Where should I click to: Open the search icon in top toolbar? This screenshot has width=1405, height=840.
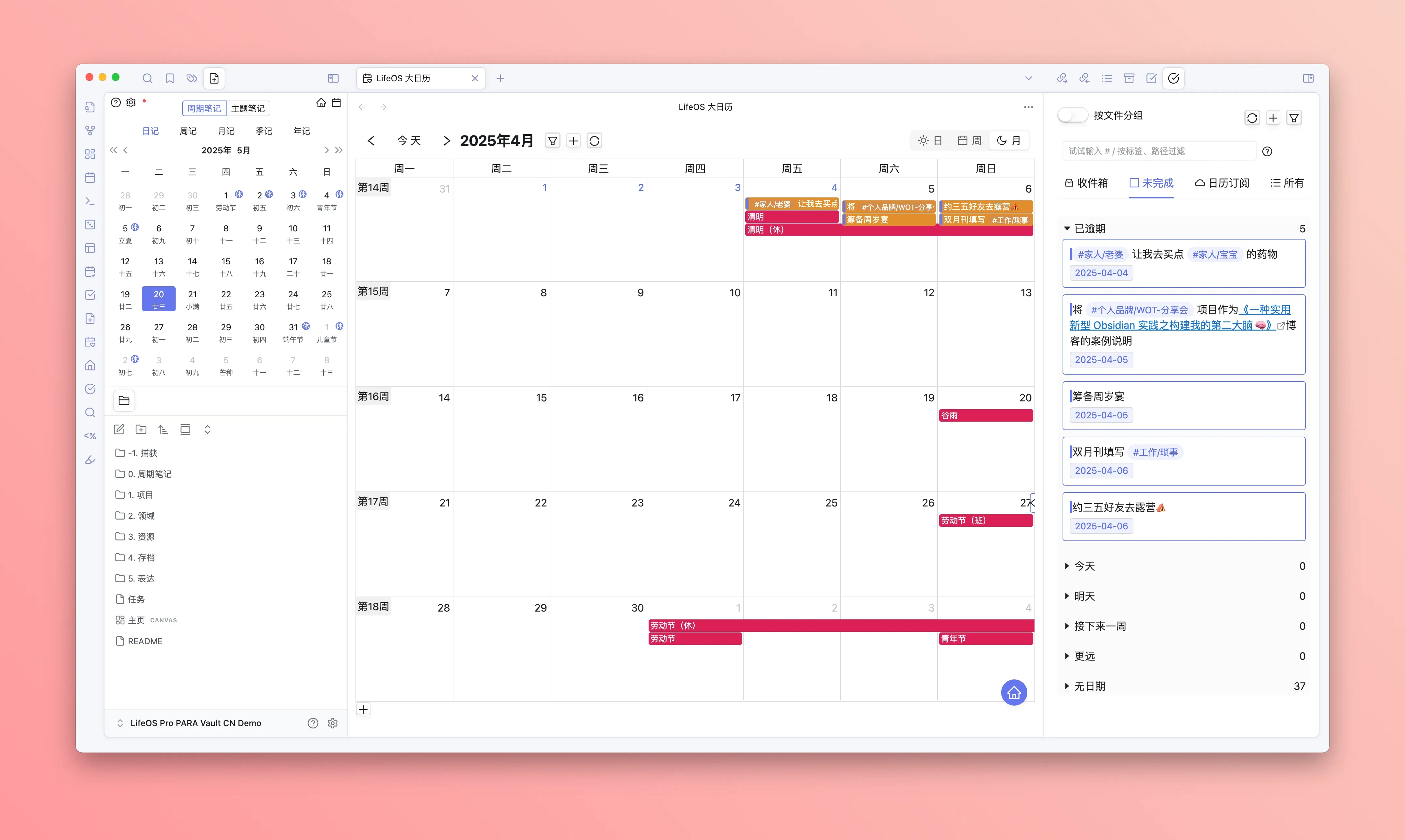click(x=147, y=79)
